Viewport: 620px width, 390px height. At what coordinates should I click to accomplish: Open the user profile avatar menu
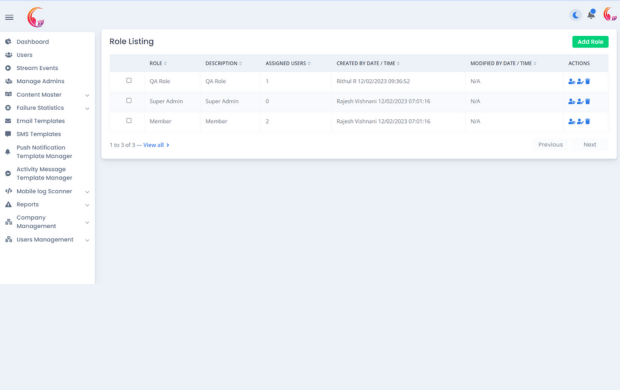tap(610, 15)
